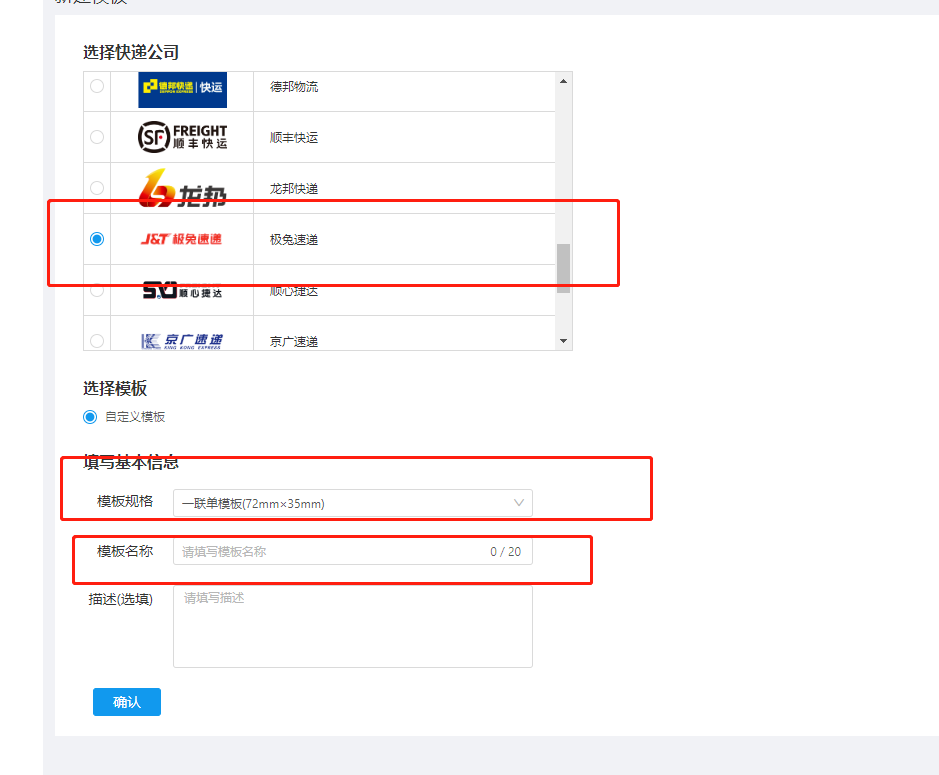The height and width of the screenshot is (775, 939).
Task: Click the 顺丰快运 company name
Action: 294,138
